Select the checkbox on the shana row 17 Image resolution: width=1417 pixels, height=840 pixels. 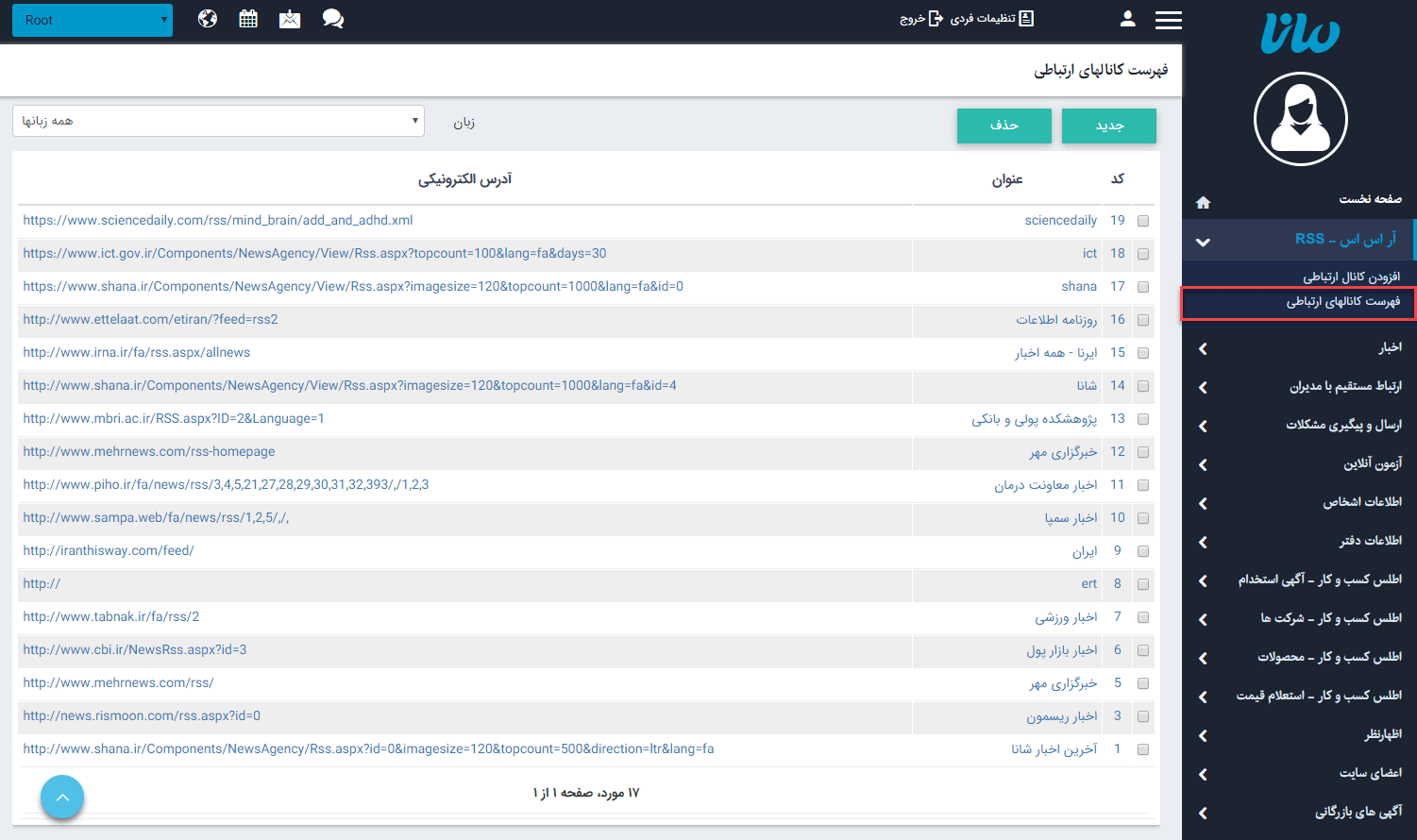1143,286
